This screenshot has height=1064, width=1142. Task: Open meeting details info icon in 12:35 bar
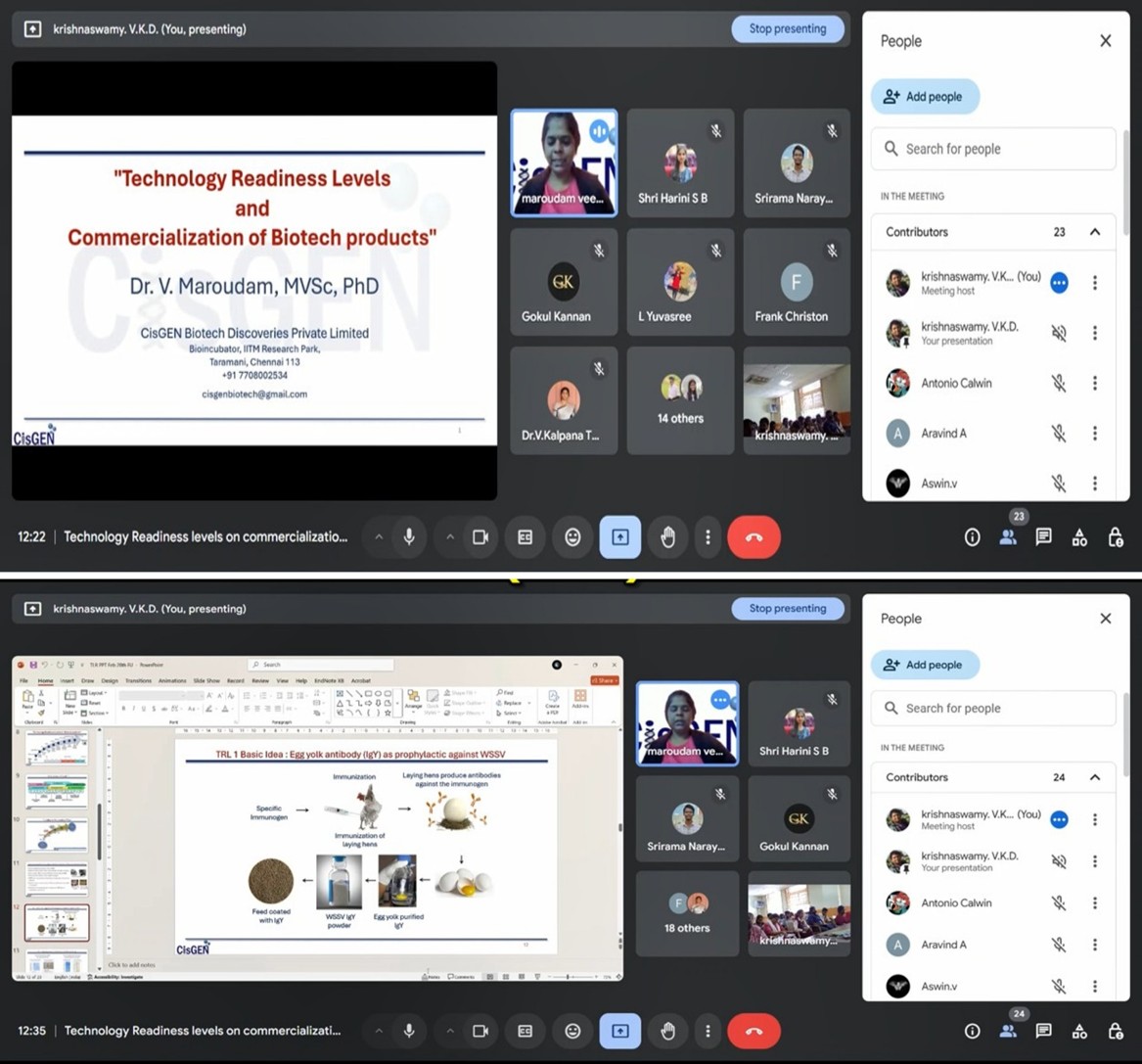(x=972, y=1031)
